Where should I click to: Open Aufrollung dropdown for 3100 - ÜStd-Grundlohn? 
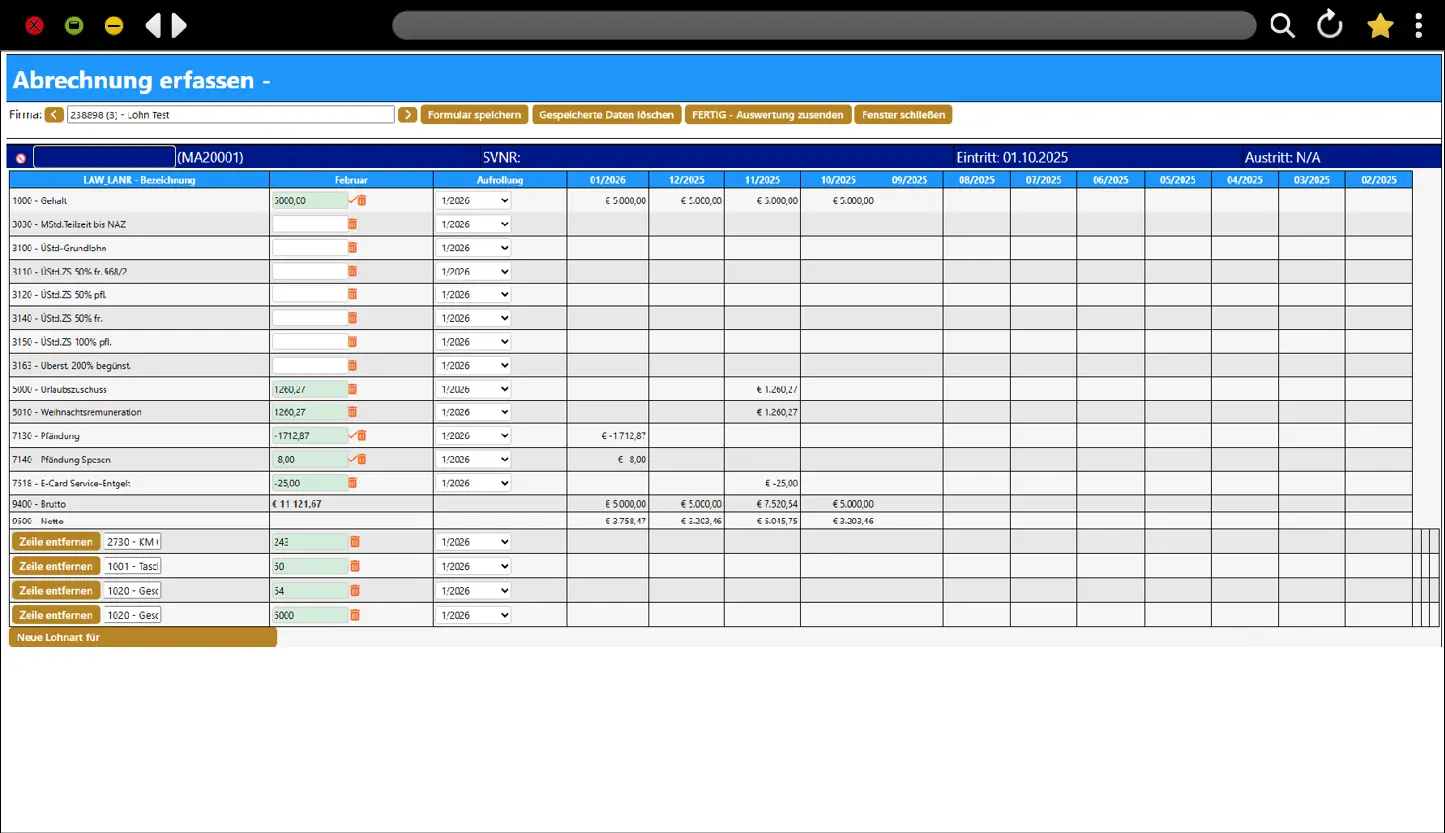pyautogui.click(x=473, y=247)
